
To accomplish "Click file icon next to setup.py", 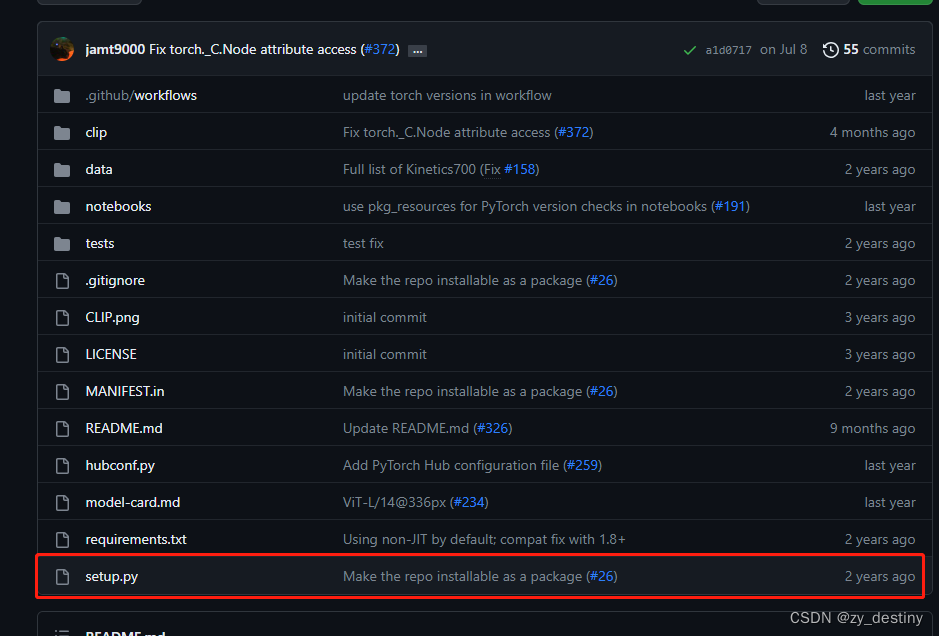I will (62, 577).
